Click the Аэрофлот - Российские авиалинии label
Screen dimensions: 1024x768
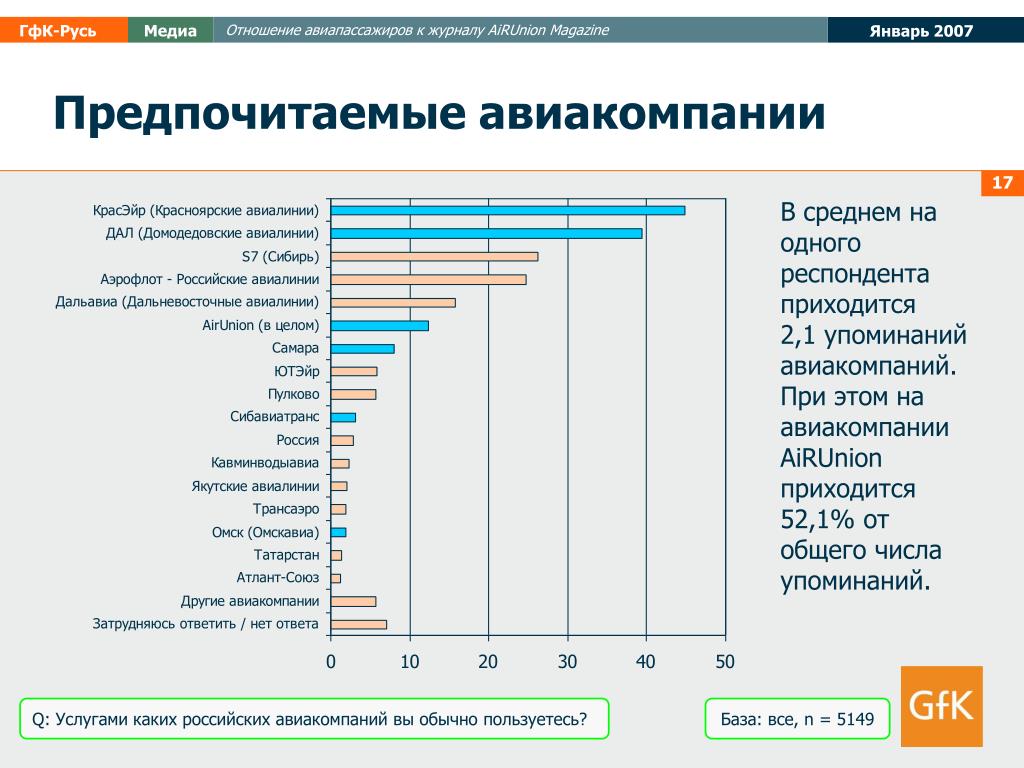tap(210, 280)
